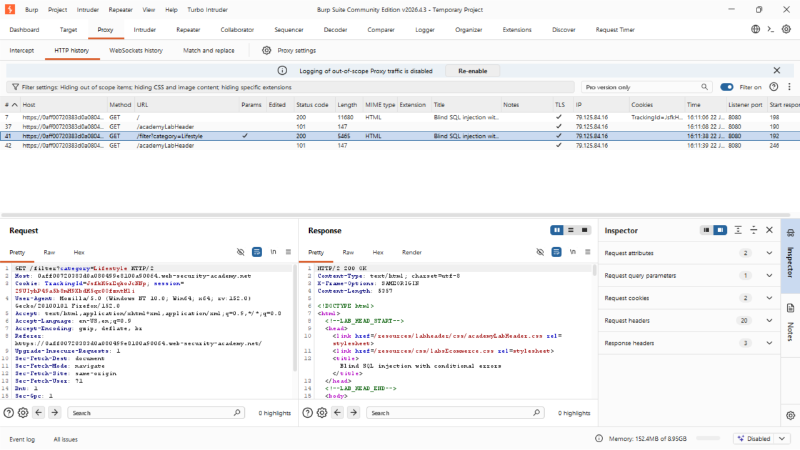Open the terminal prompt icon in top bar

pos(770,29)
